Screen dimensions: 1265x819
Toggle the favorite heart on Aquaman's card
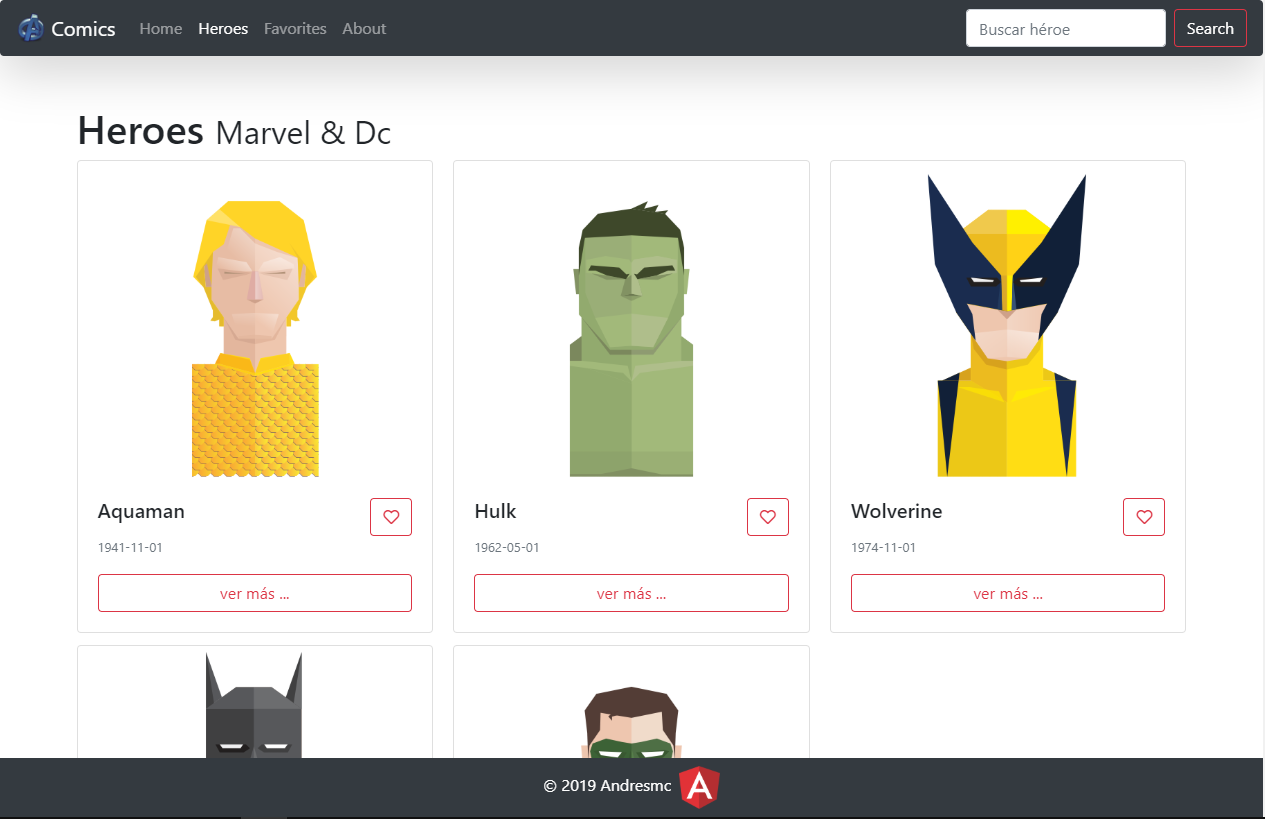click(x=390, y=517)
